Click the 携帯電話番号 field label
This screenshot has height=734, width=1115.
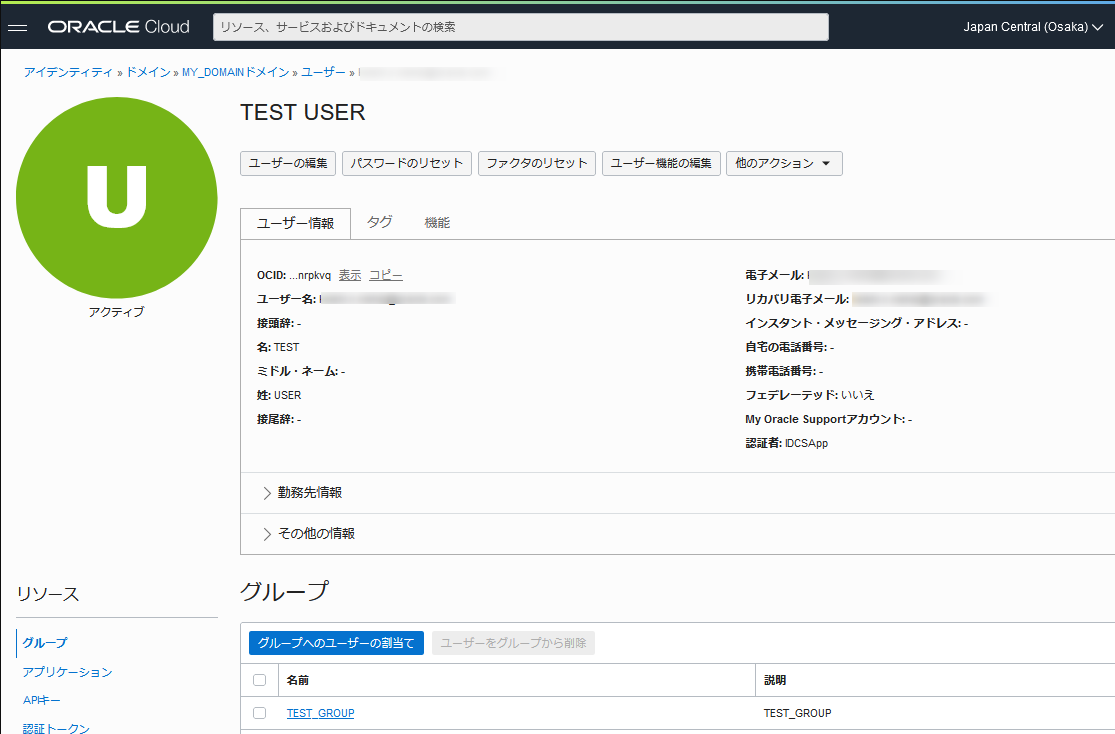point(780,371)
